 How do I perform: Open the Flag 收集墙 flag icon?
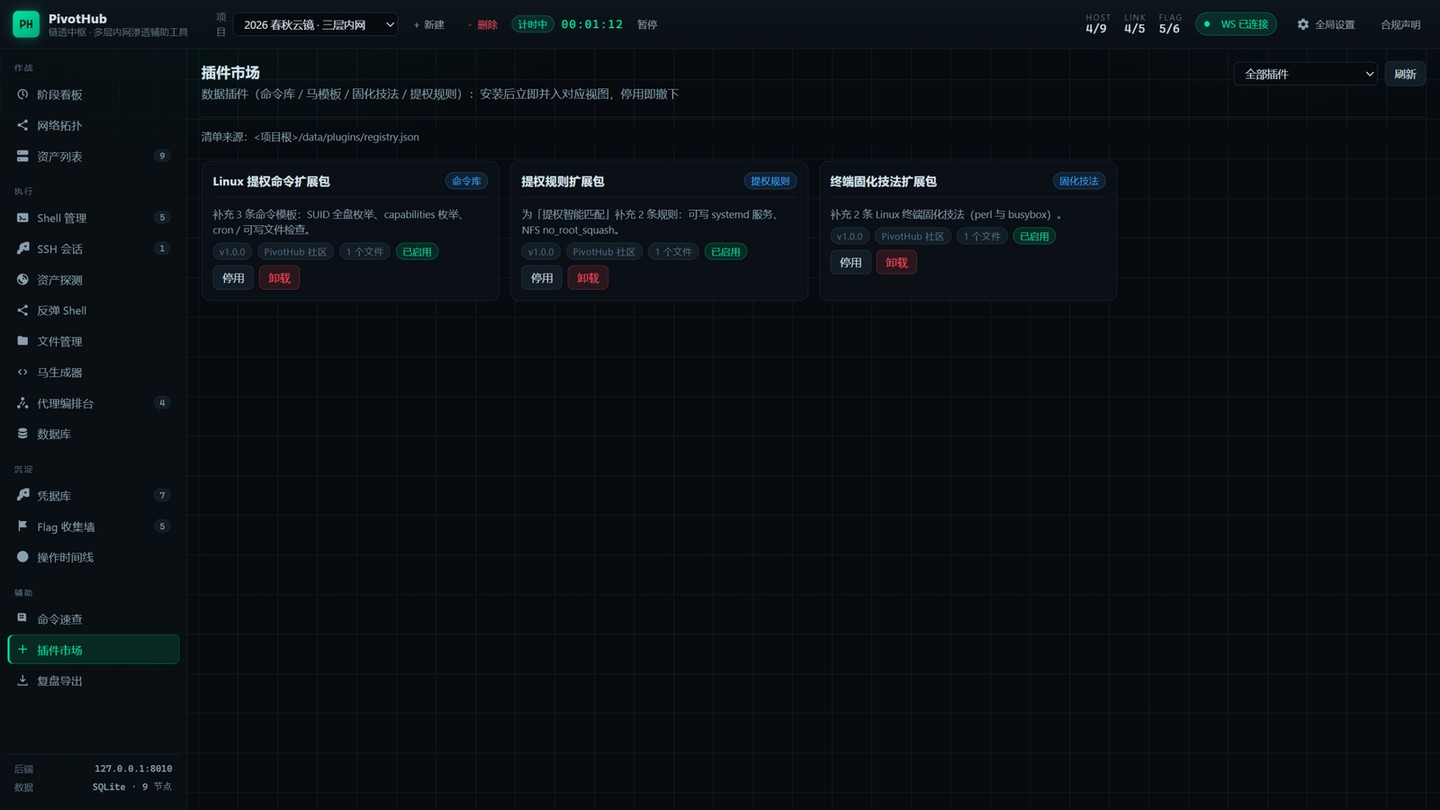(x=23, y=527)
